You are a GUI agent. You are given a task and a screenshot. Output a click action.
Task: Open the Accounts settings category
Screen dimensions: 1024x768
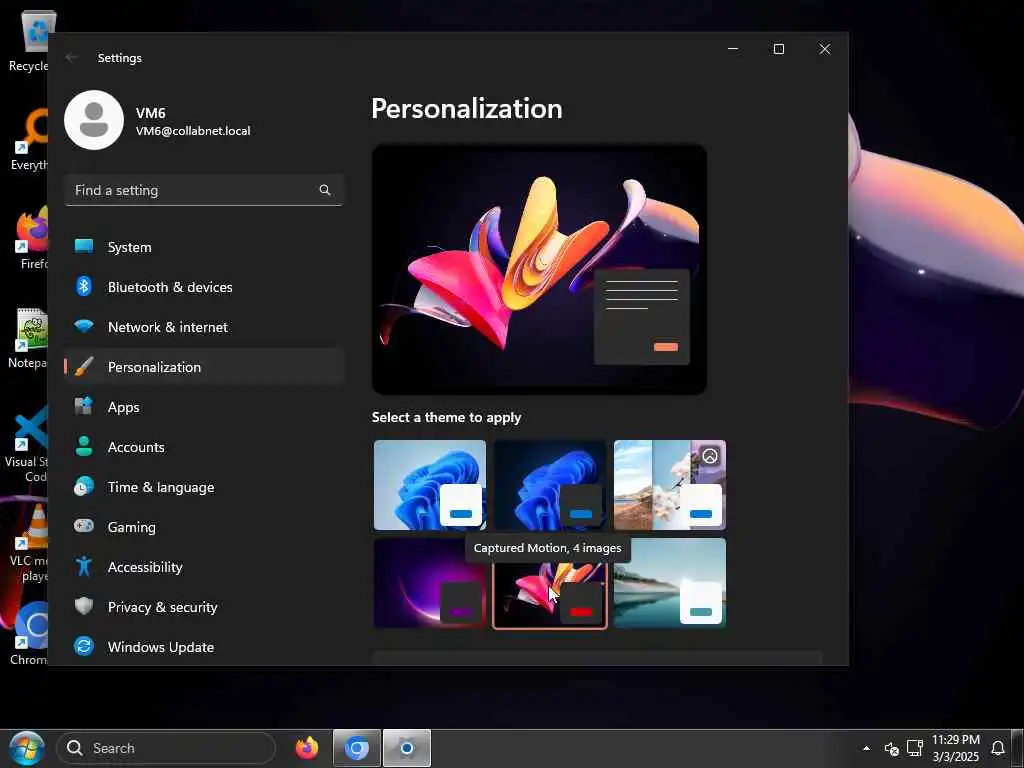[204, 447]
